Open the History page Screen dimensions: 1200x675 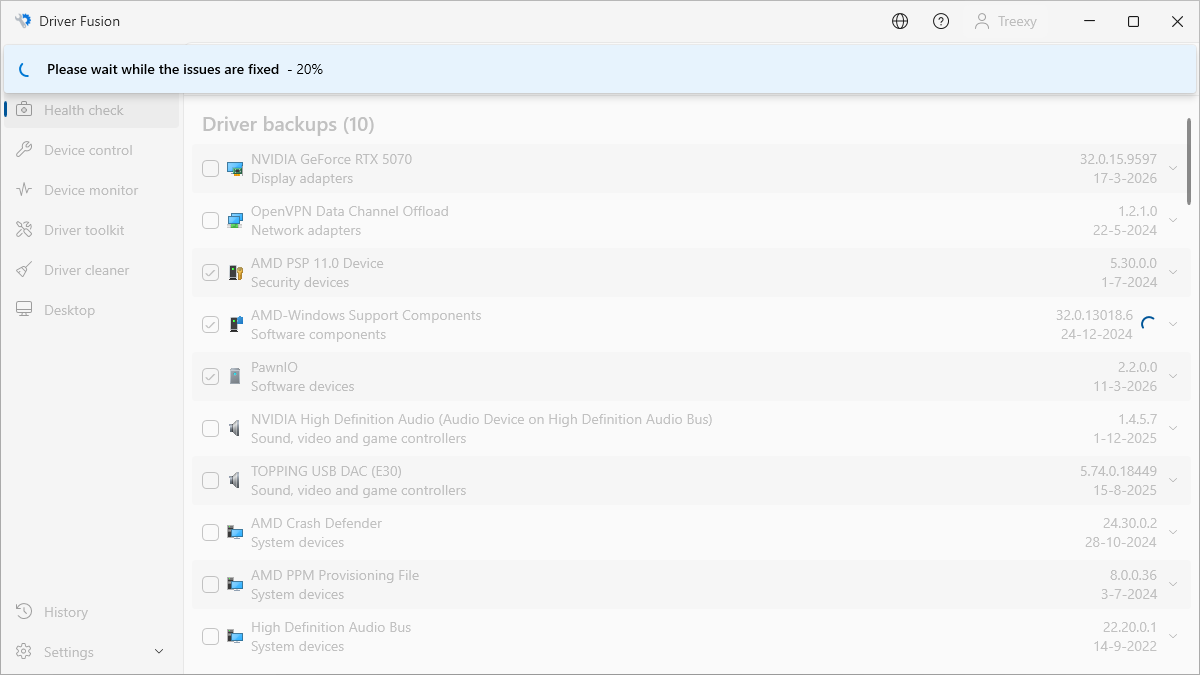pos(66,612)
